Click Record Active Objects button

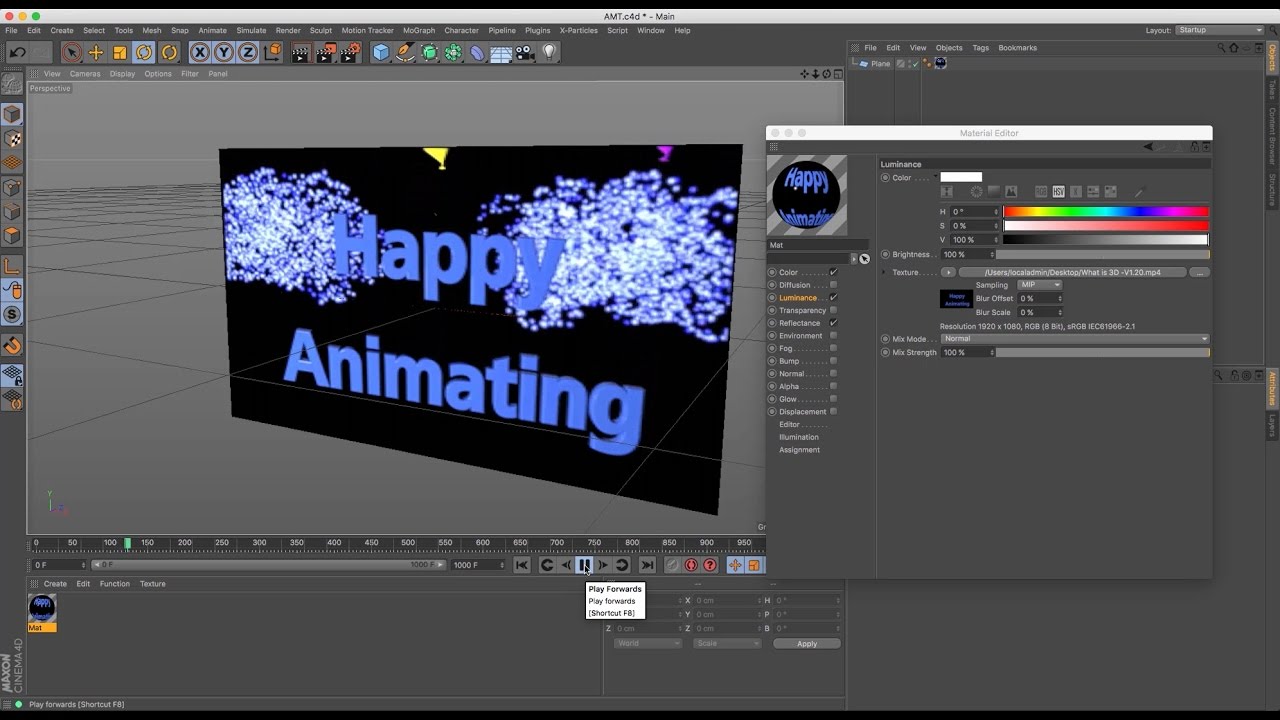(672, 565)
